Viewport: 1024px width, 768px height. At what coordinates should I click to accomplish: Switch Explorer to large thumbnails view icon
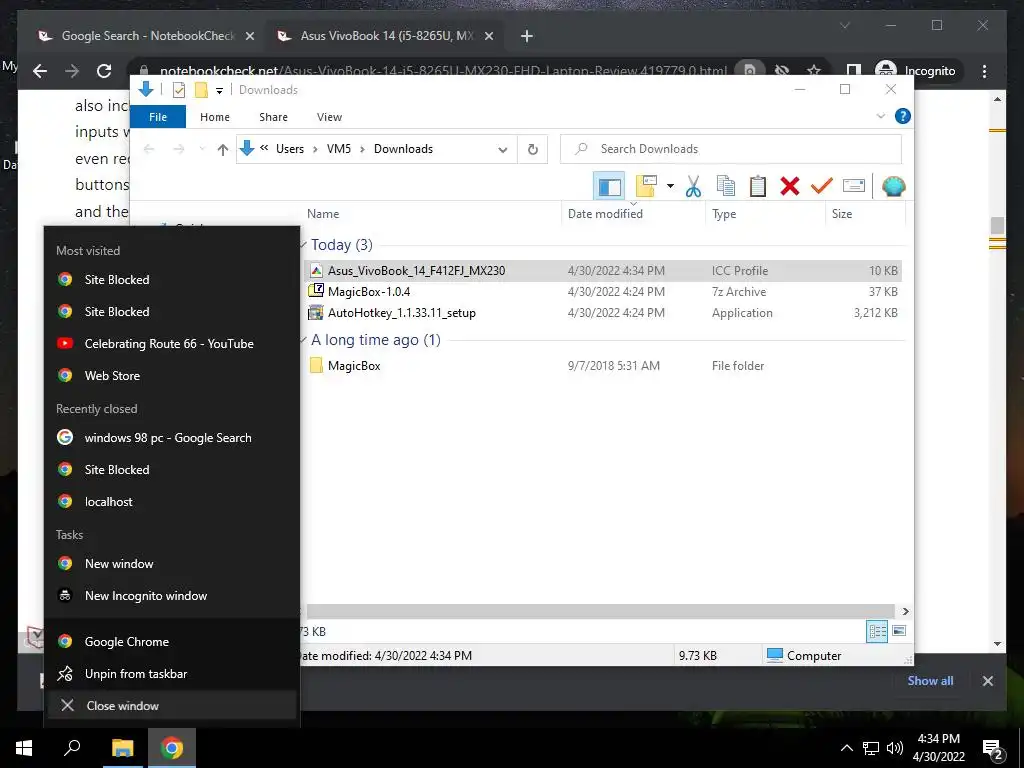click(x=899, y=631)
